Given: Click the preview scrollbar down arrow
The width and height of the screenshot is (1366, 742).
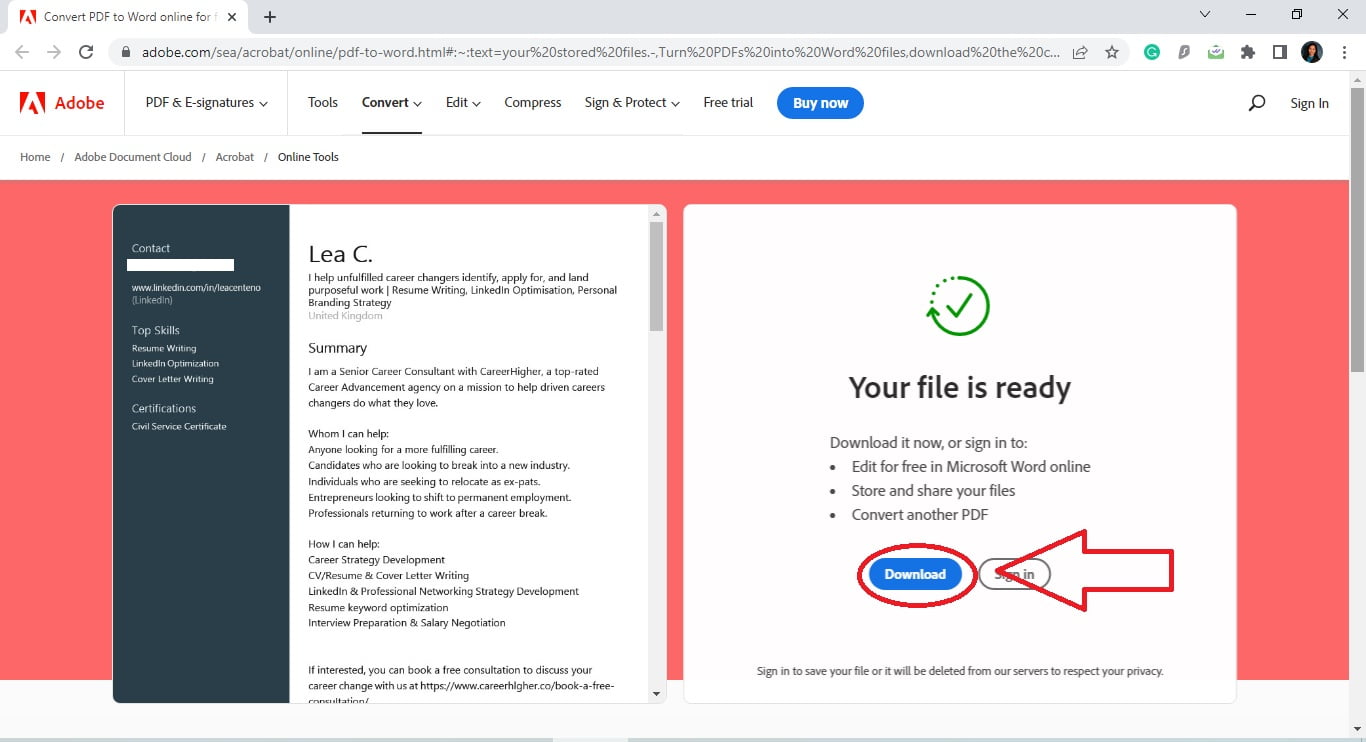Looking at the screenshot, I should 657,693.
